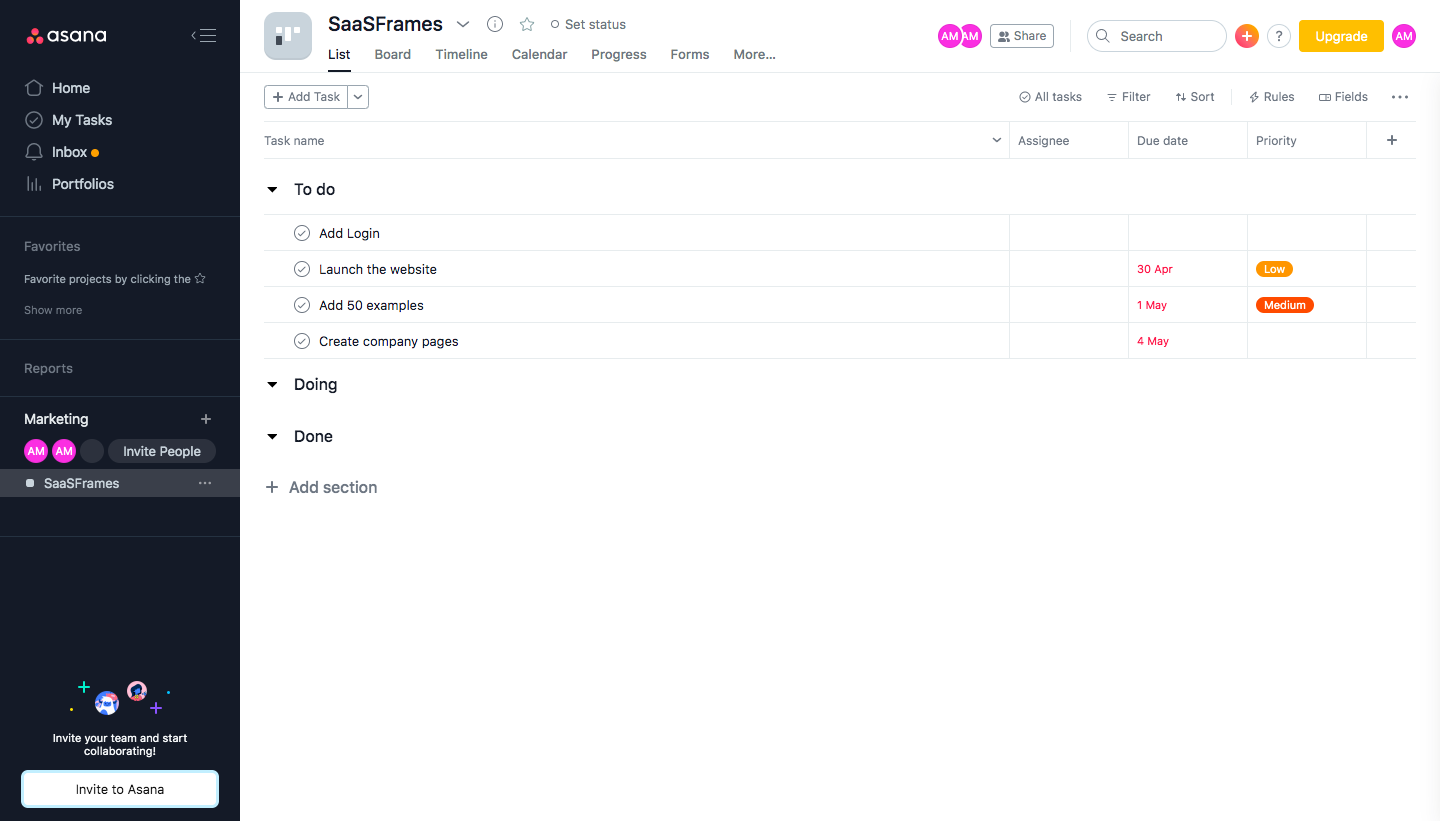Click the empty member placeholder in Marketing
Viewport: 1440px width, 821px height.
[92, 451]
